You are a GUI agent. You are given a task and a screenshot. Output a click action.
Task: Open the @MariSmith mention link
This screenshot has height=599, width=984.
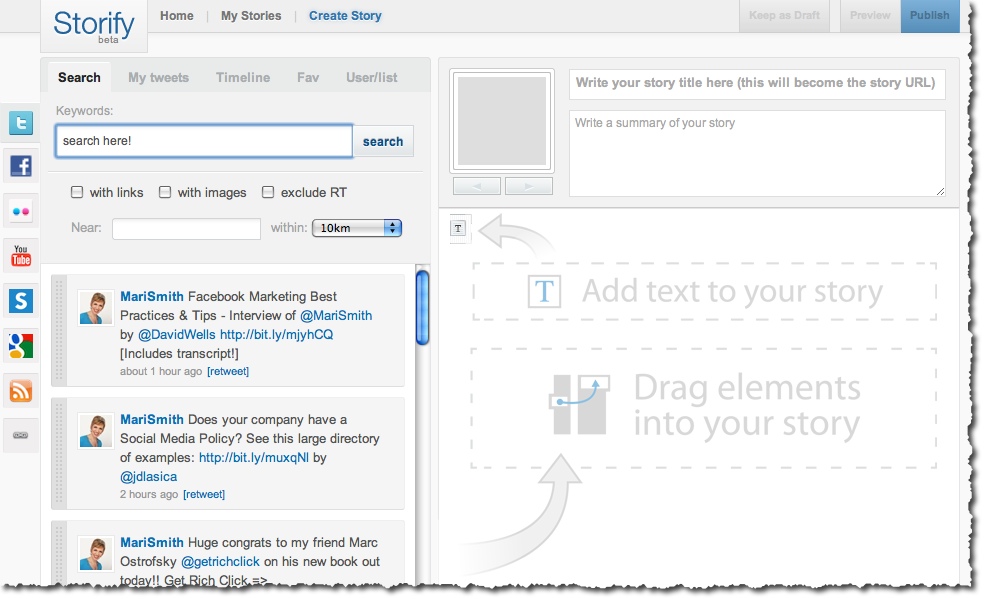tap(336, 315)
